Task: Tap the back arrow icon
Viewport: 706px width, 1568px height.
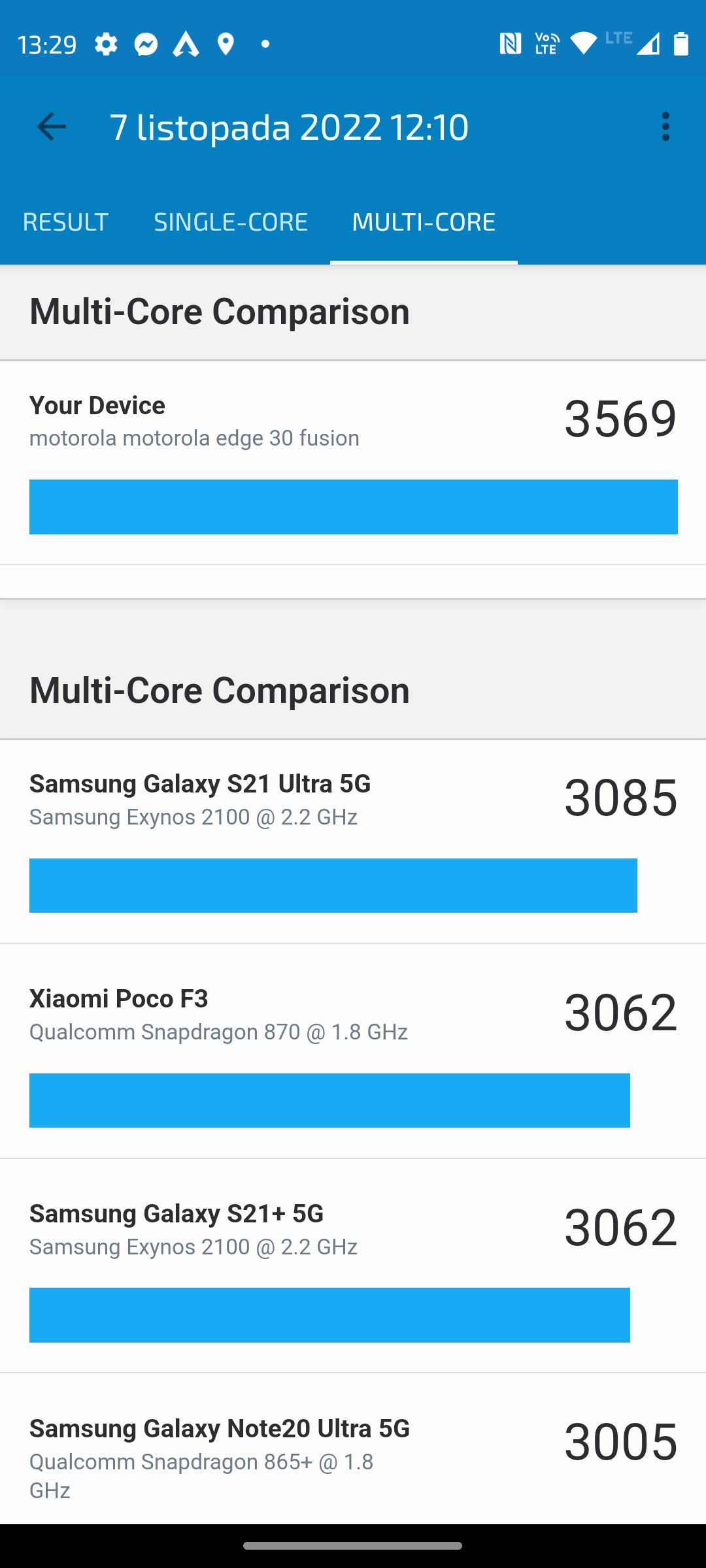Action: [x=51, y=126]
